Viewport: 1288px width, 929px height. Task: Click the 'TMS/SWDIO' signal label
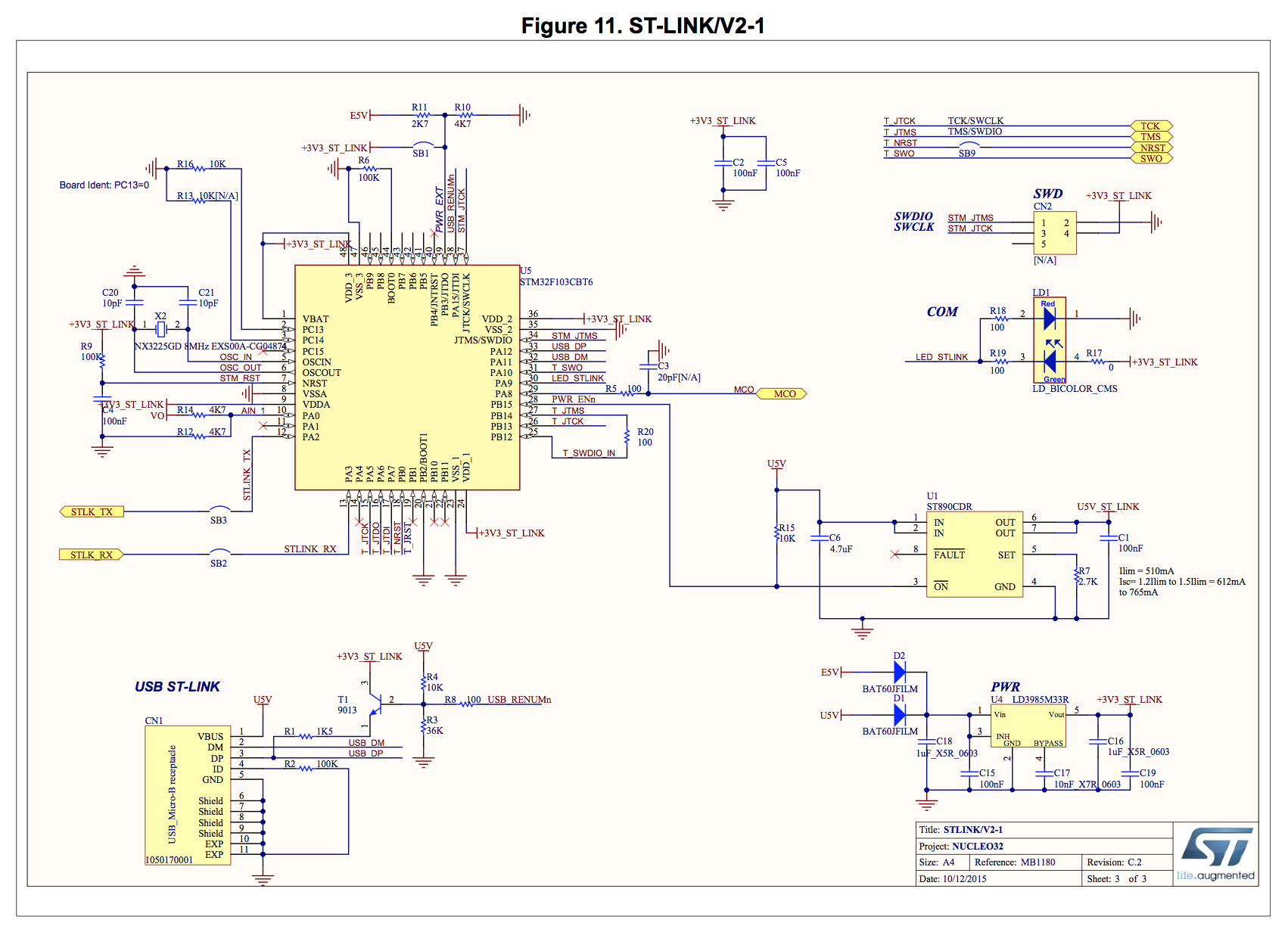point(975,132)
